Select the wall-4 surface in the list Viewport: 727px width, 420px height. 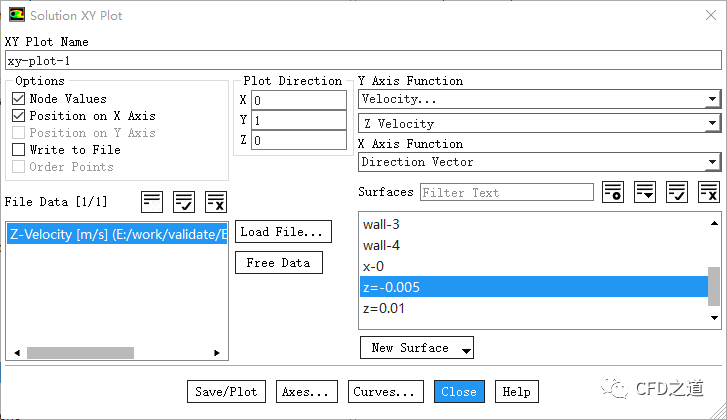[380, 245]
